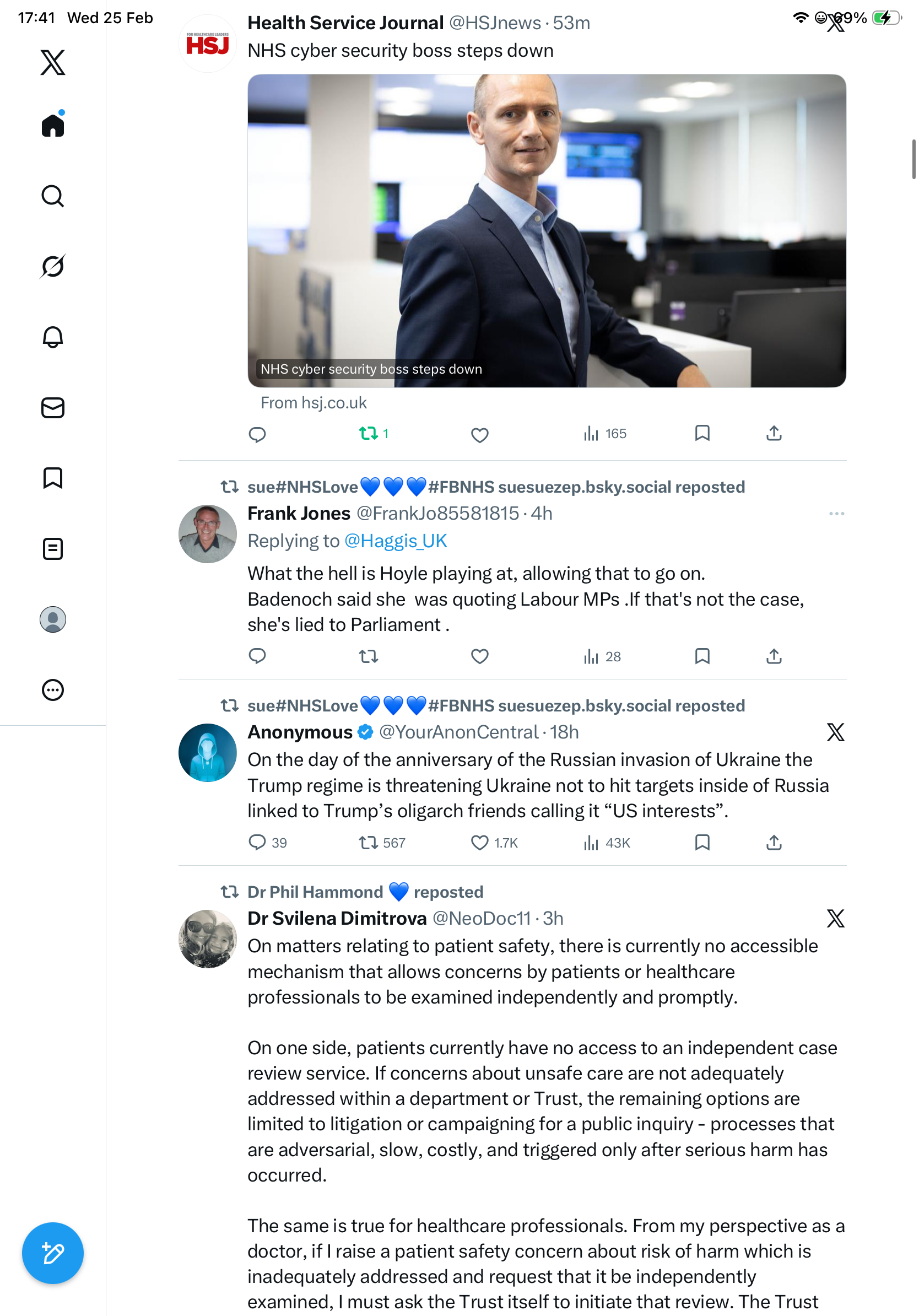Open the Search icon in the sidebar

pyautogui.click(x=53, y=196)
